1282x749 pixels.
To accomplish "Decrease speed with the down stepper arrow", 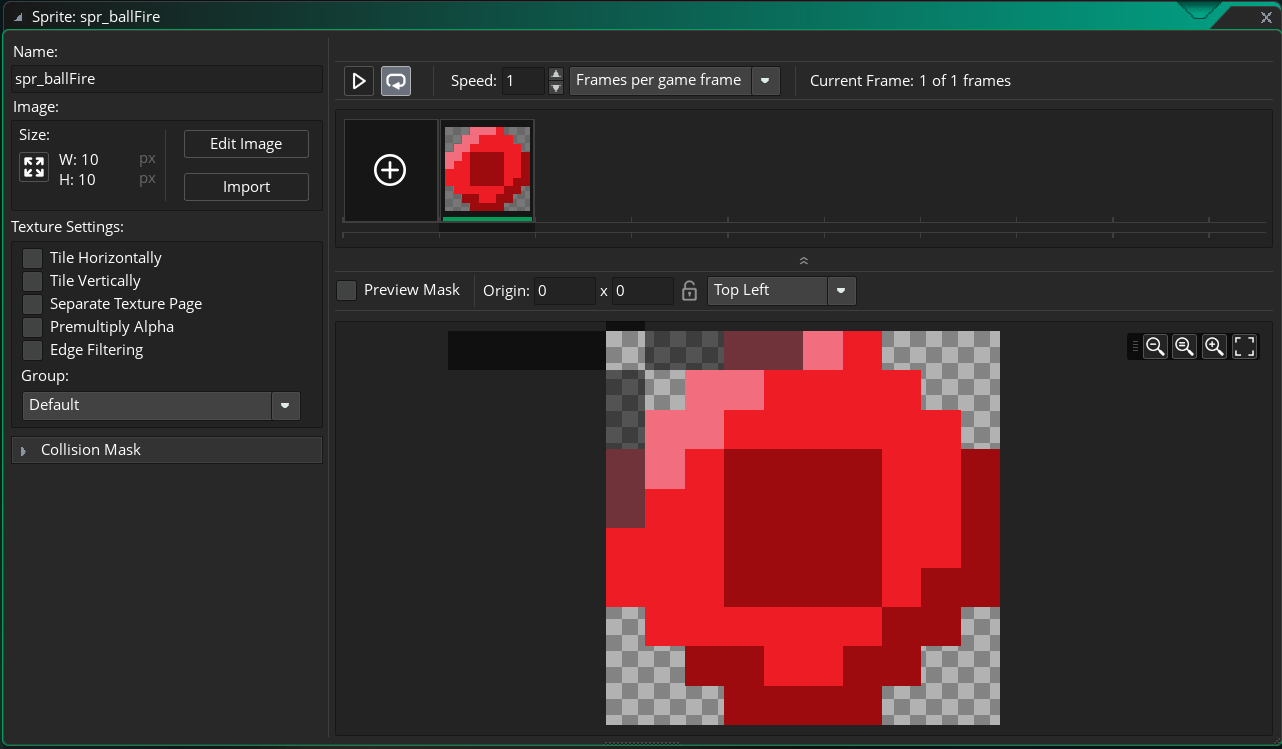I will click(x=556, y=88).
